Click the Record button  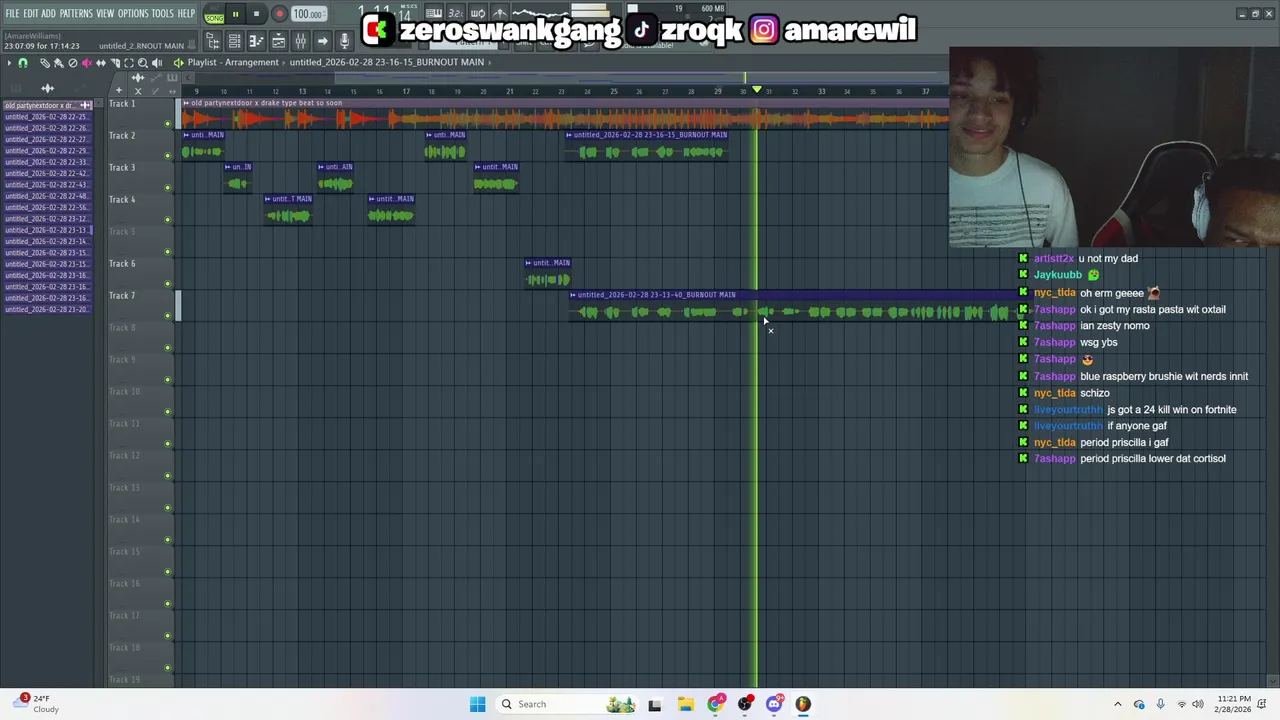pyautogui.click(x=279, y=14)
